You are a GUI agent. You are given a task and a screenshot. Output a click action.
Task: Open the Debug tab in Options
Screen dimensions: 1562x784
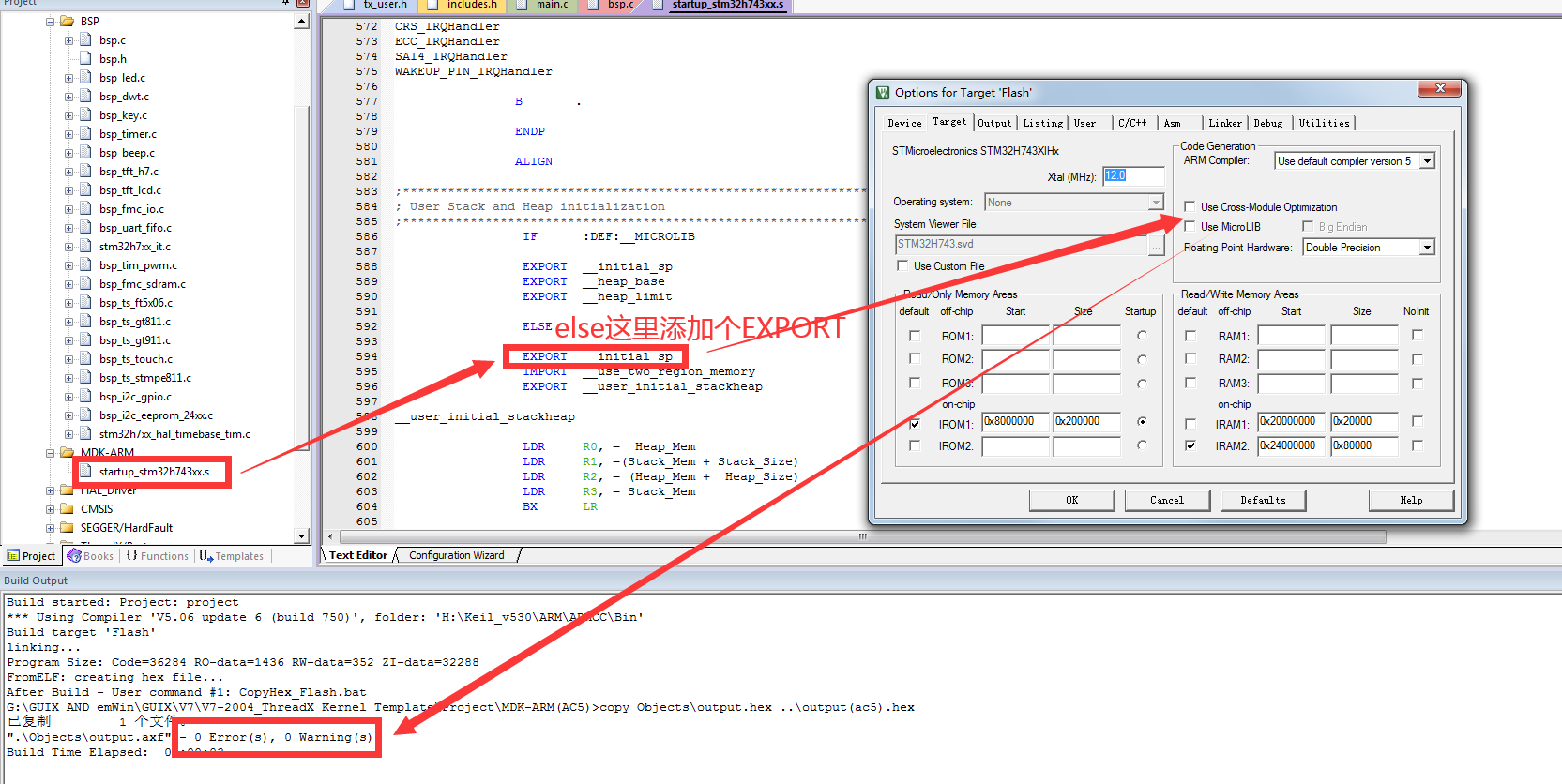1268,123
